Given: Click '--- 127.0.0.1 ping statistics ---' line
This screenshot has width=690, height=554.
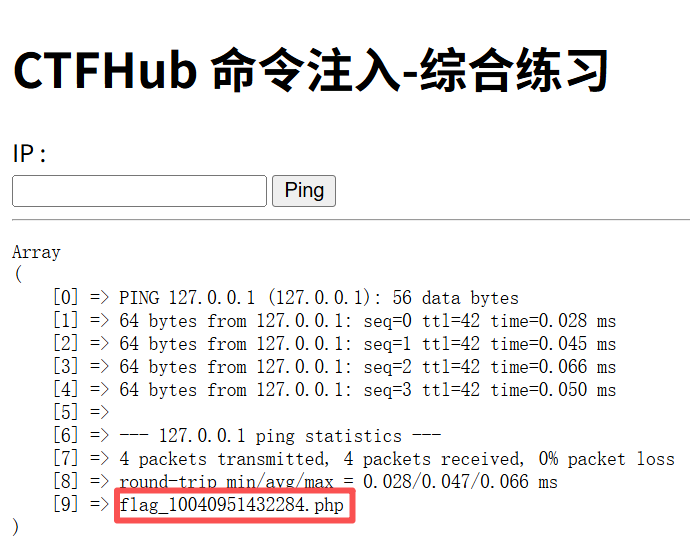Looking at the screenshot, I should (x=280, y=436).
